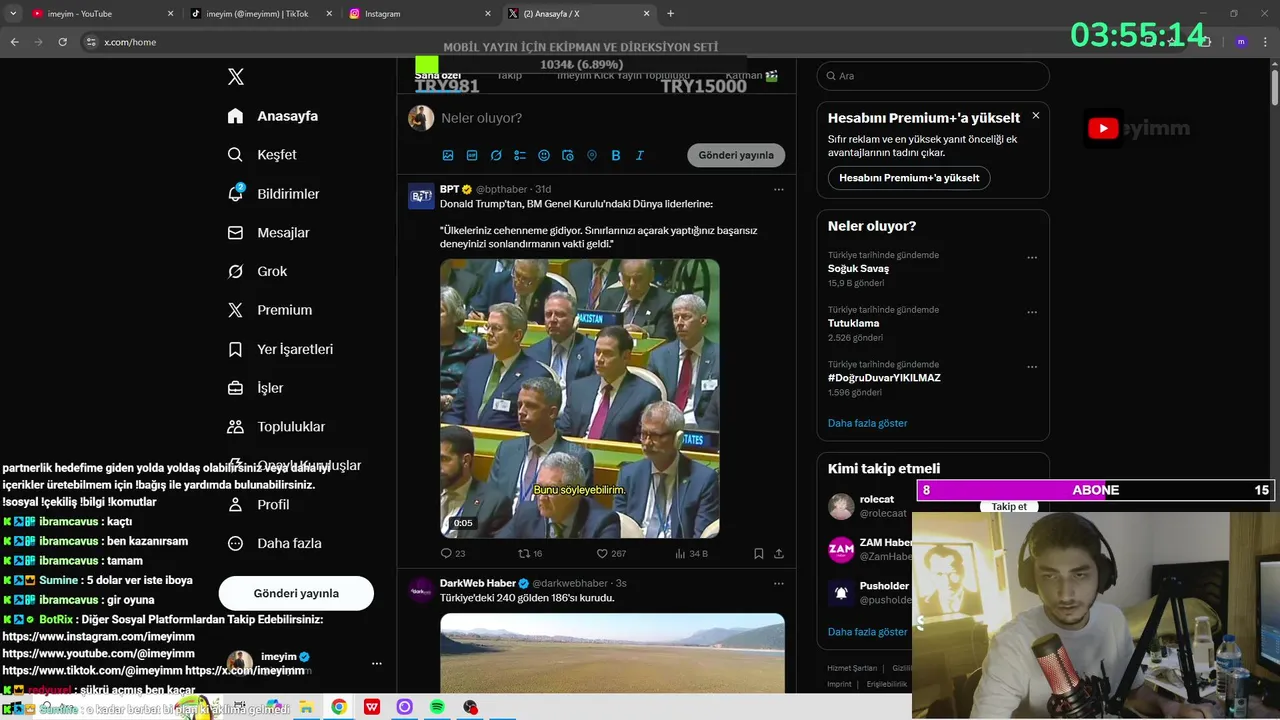Screen dimensions: 1280x720
Task: Add media image icon to post
Action: click(x=448, y=156)
